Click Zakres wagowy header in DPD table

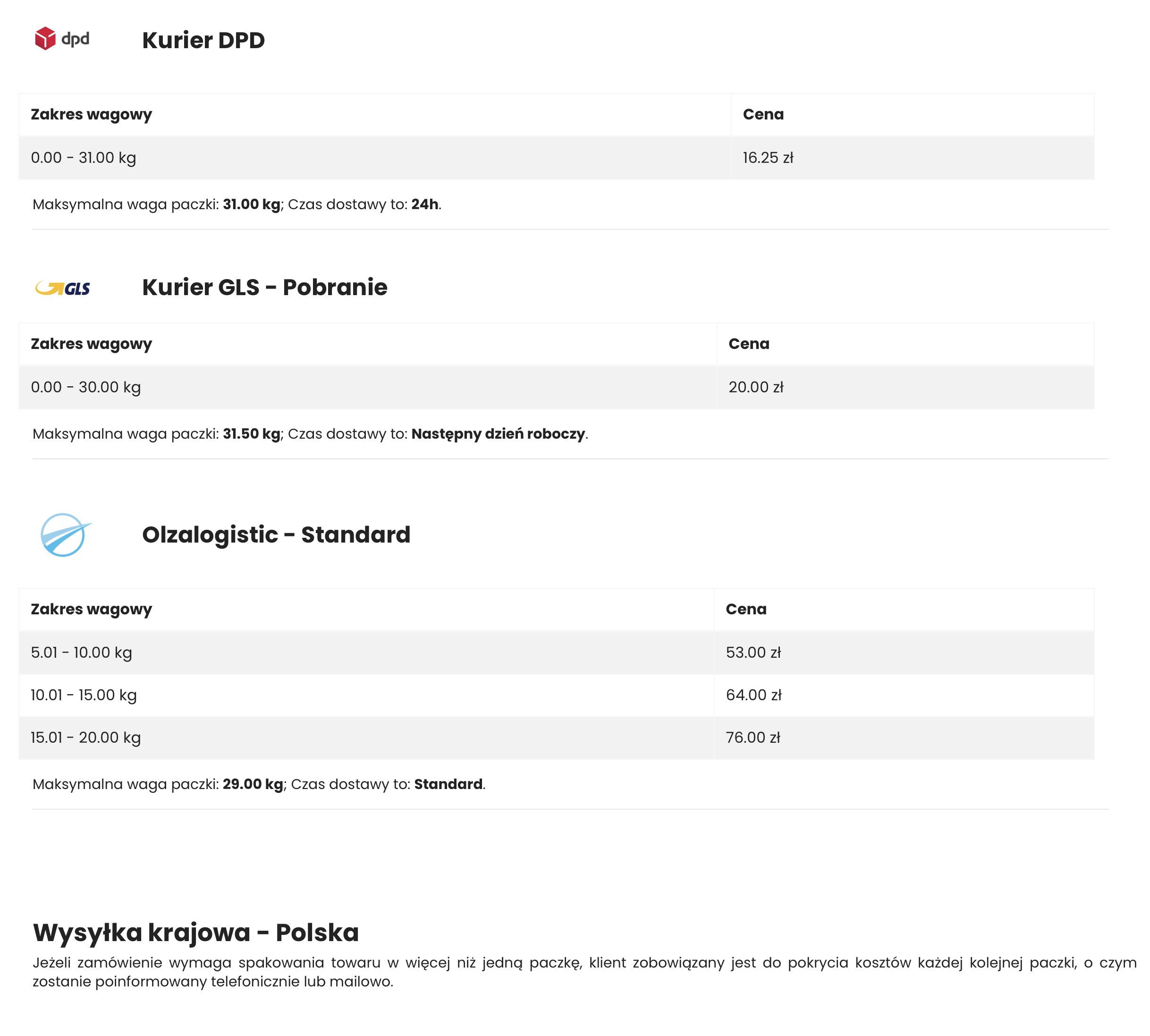point(374,114)
